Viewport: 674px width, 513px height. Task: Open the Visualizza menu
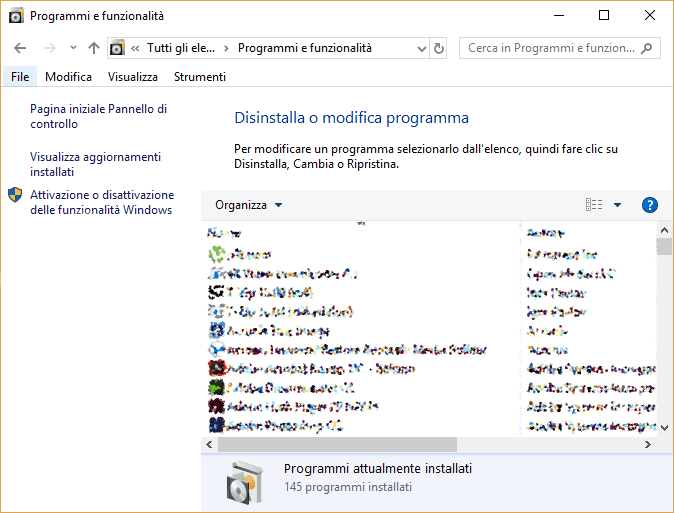[133, 77]
